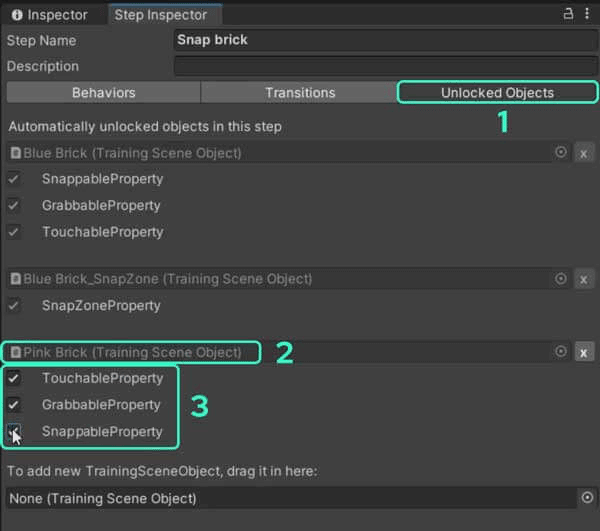
Task: Open object picker for None field
Action: (587, 498)
